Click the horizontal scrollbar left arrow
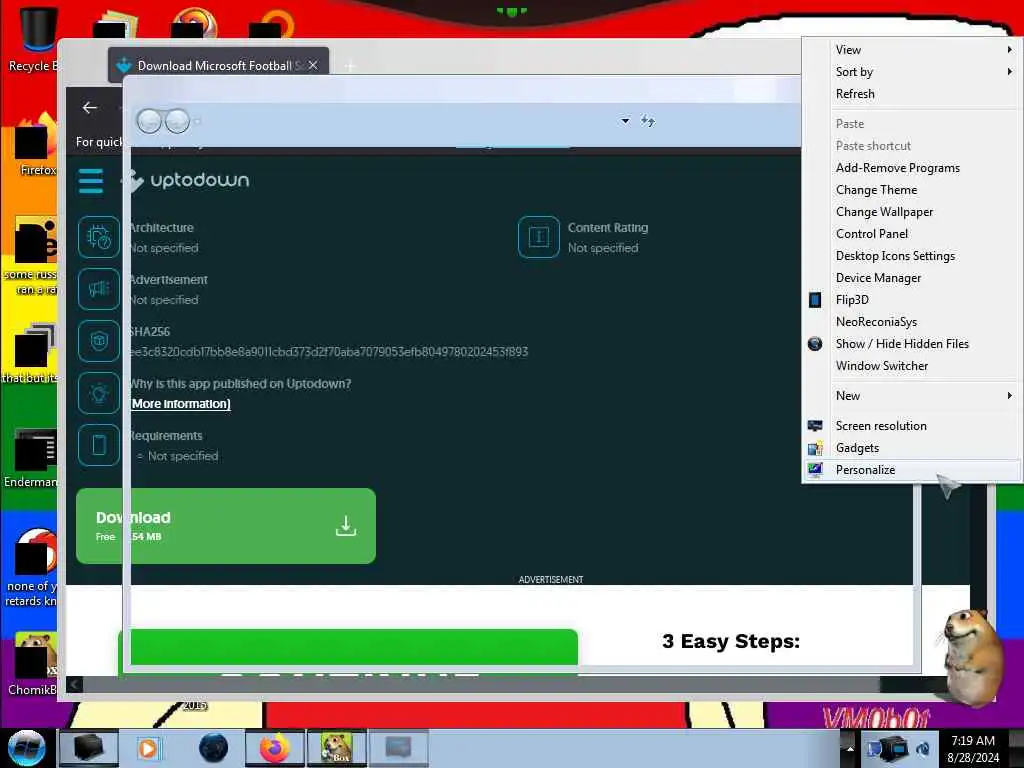 (74, 684)
